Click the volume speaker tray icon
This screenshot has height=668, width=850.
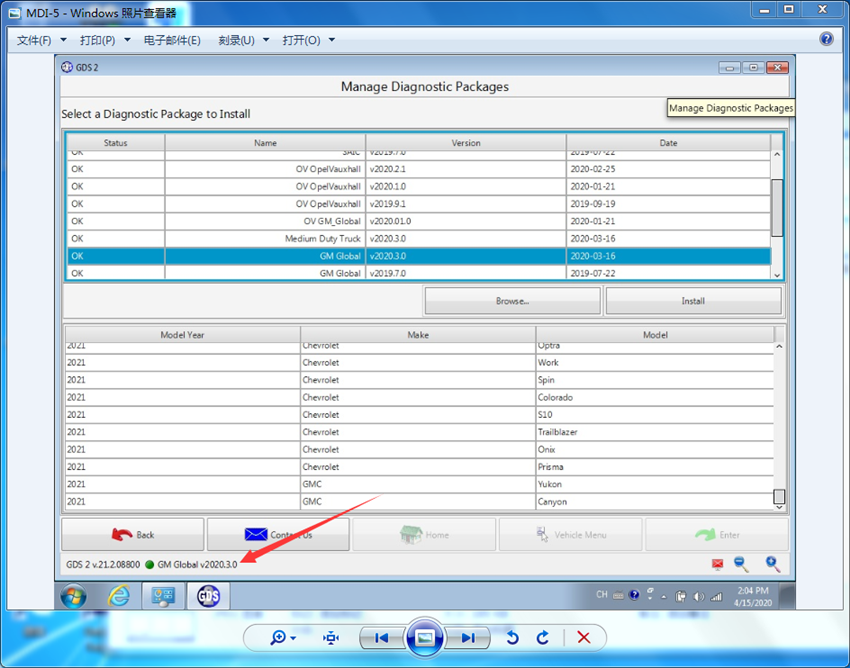699,597
